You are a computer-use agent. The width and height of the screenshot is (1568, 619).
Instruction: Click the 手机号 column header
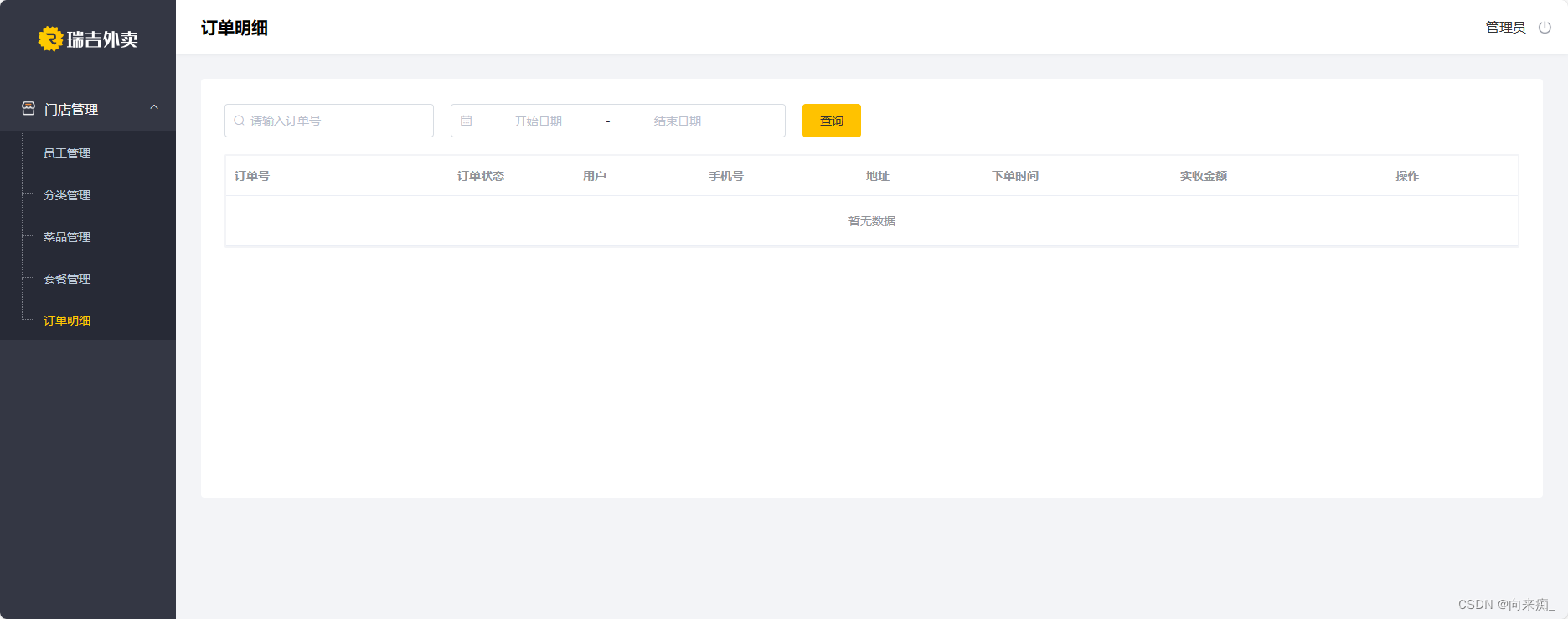pos(726,176)
